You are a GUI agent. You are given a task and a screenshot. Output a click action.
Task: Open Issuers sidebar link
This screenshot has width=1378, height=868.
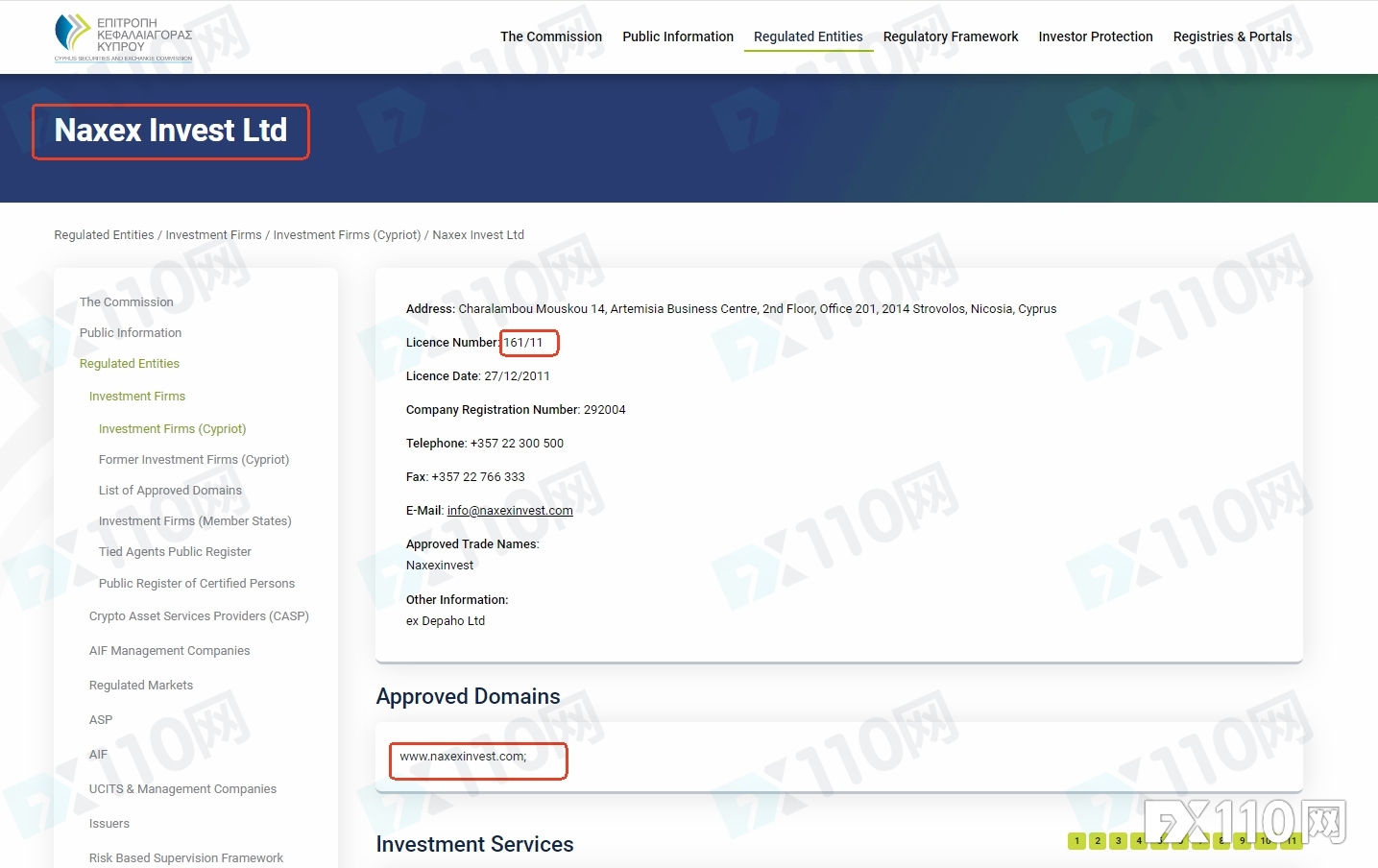coord(109,824)
